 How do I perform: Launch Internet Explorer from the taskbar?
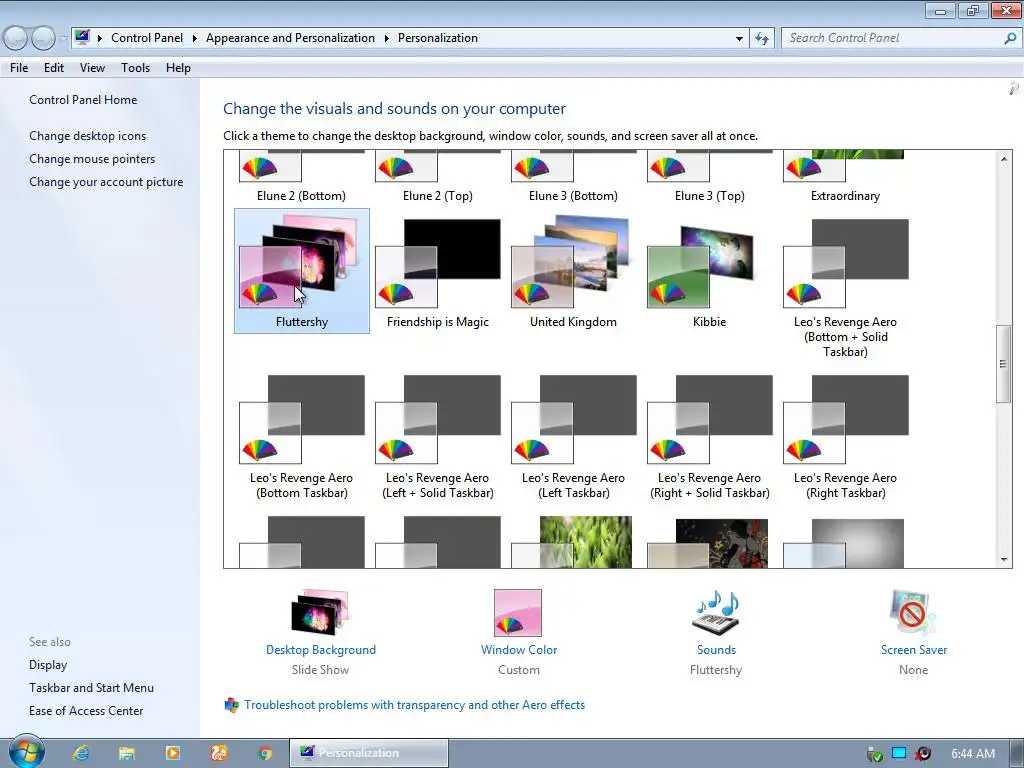click(81, 753)
